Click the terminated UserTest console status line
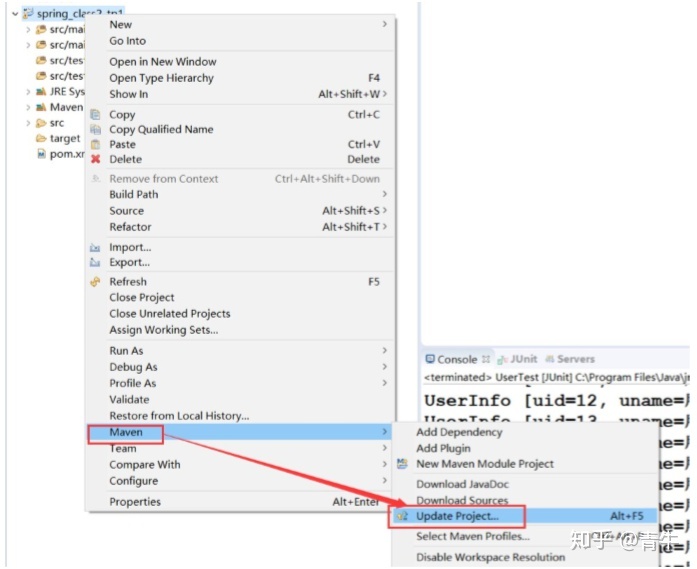Image resolution: width=697 pixels, height=569 pixels. click(x=557, y=378)
